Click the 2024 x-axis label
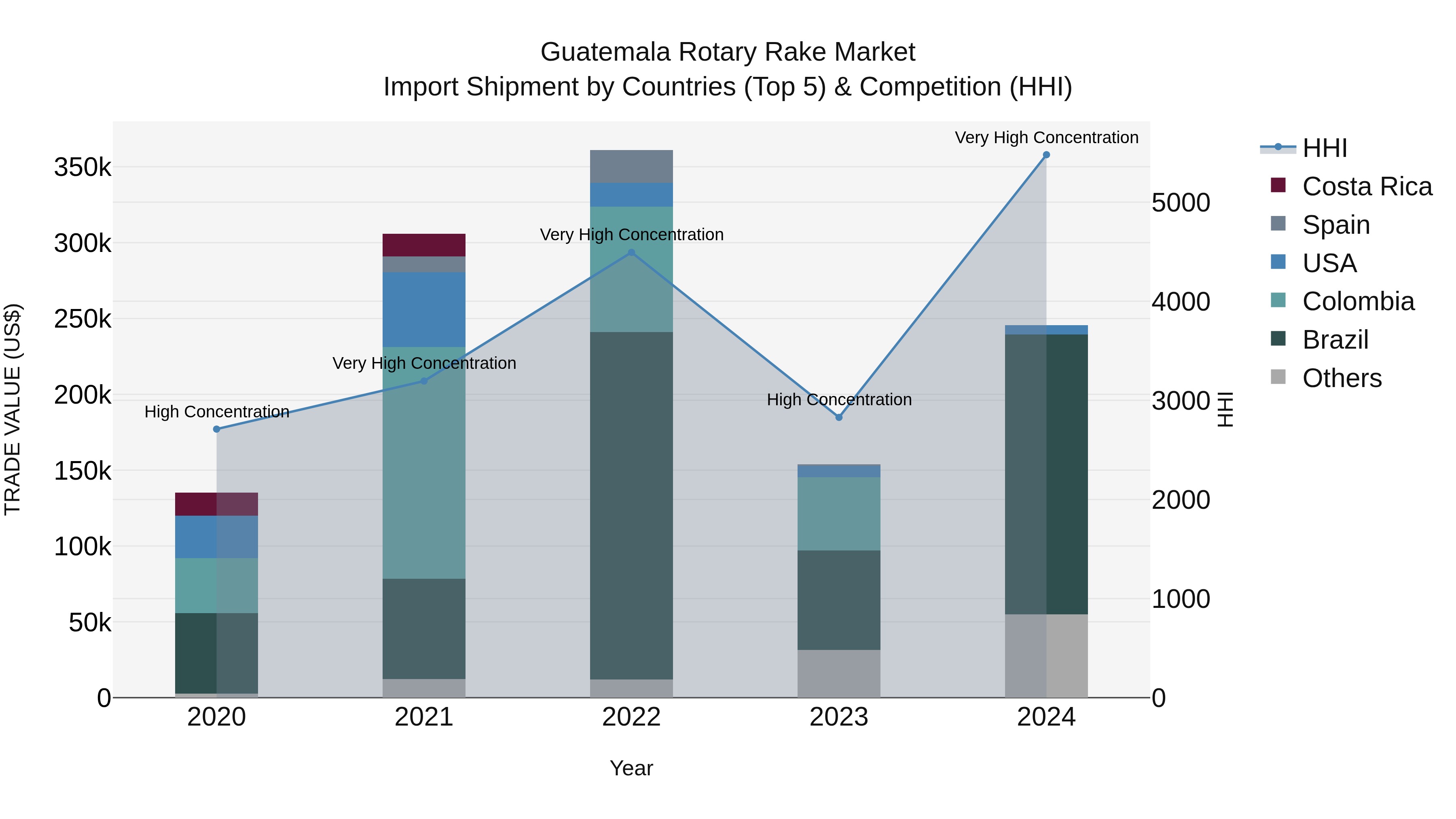This screenshot has height=819, width=1456. 1046,717
